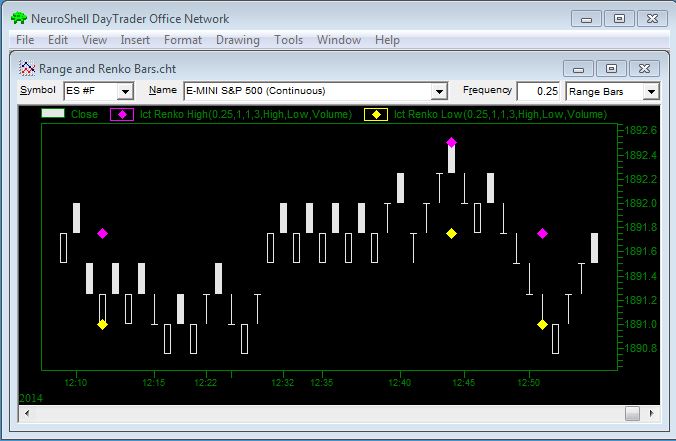Minimize the NeuroShell DayTrader main window
The width and height of the screenshot is (676, 441).
coord(586,19)
